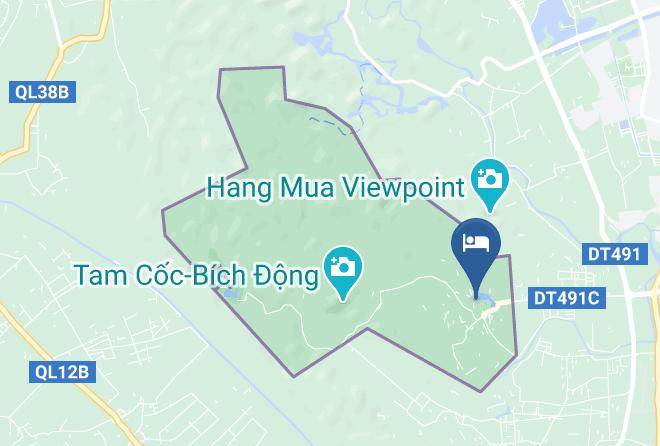Viewport: 660px width, 446px height.
Task: Click the Hang Mua Viewpoint camera pin
Action: click(x=490, y=185)
